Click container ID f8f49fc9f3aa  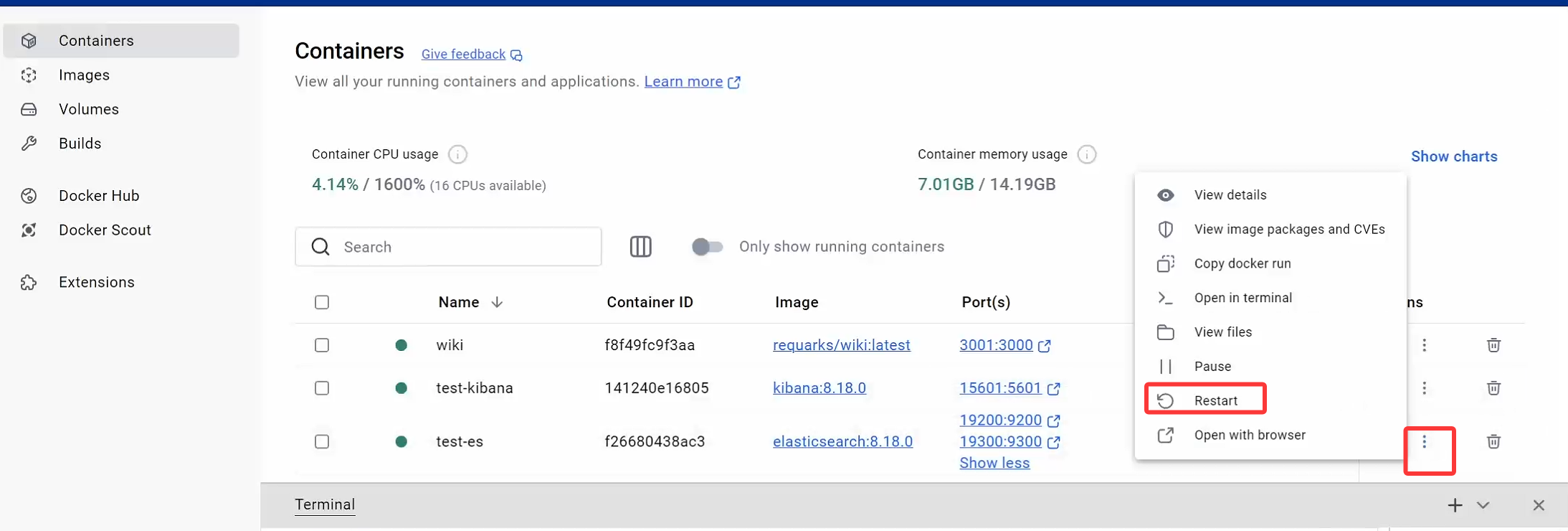650,345
